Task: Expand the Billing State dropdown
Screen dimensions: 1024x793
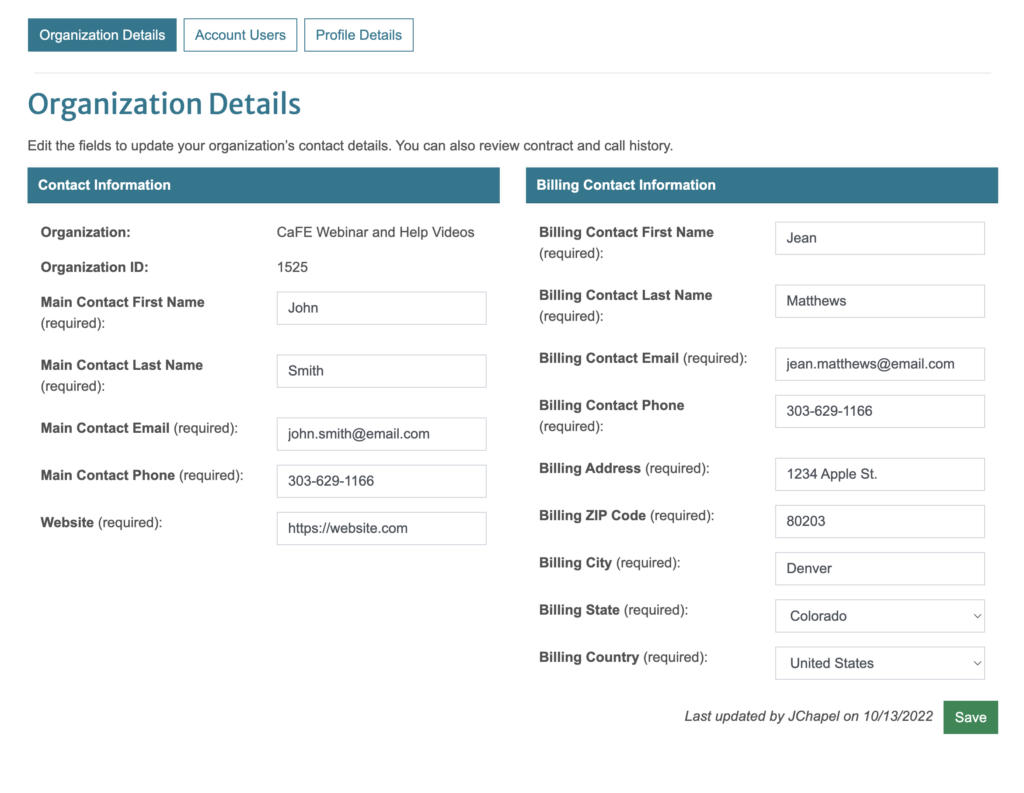Action: tap(879, 616)
